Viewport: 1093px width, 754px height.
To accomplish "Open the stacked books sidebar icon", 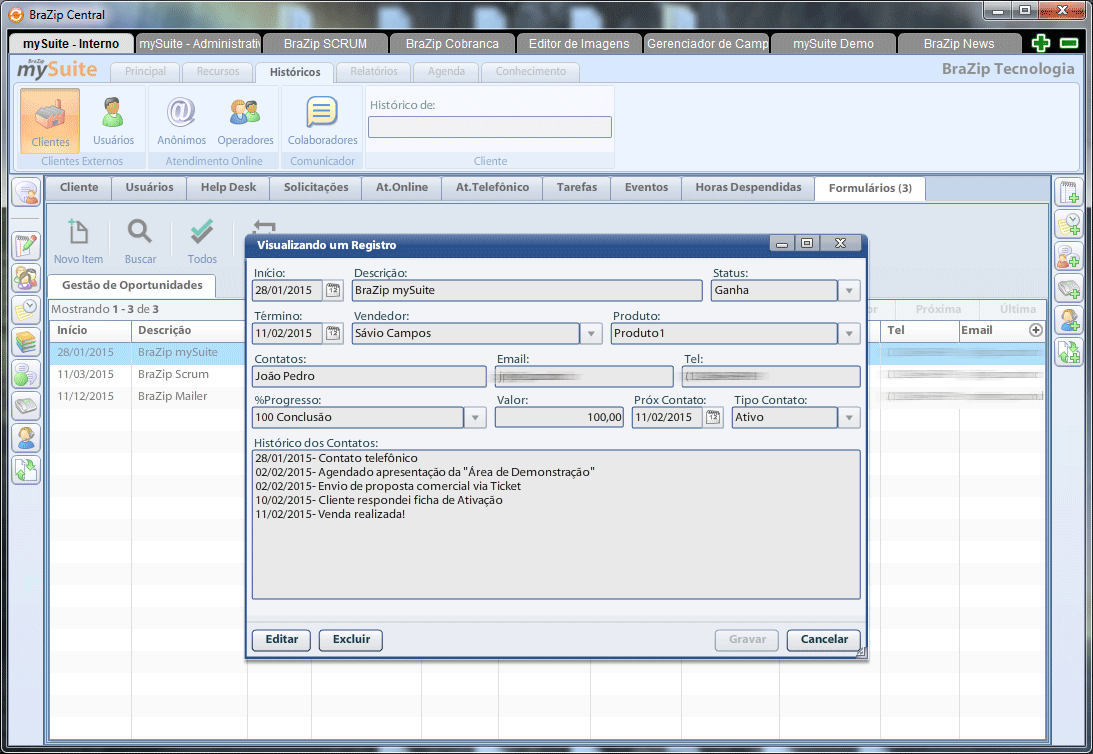I will (x=26, y=342).
